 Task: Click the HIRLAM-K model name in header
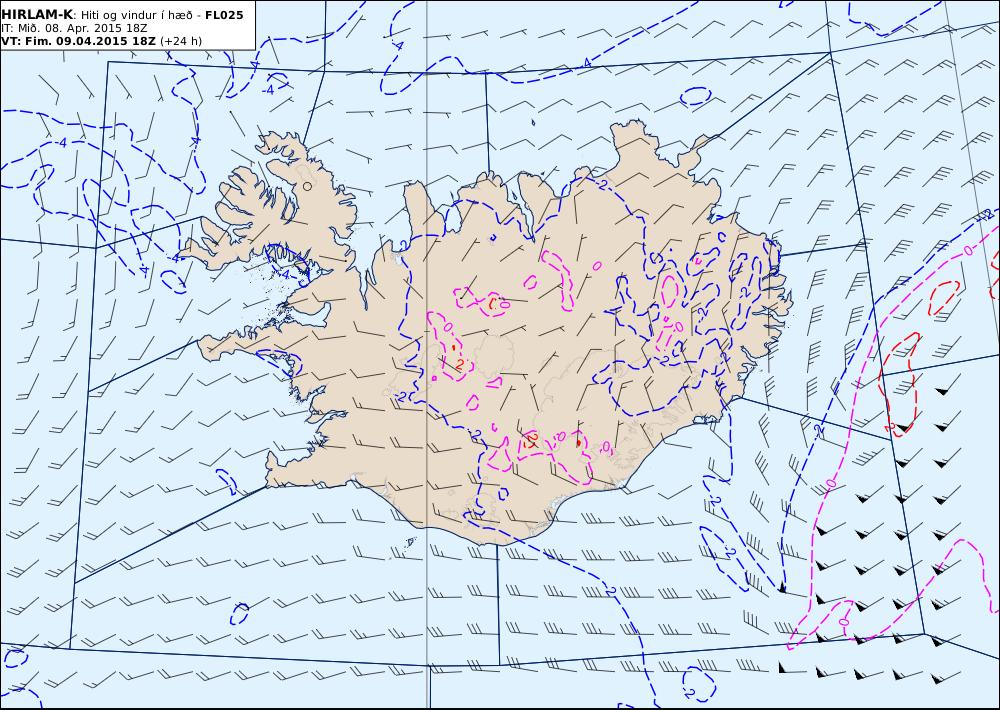[x=37, y=15]
